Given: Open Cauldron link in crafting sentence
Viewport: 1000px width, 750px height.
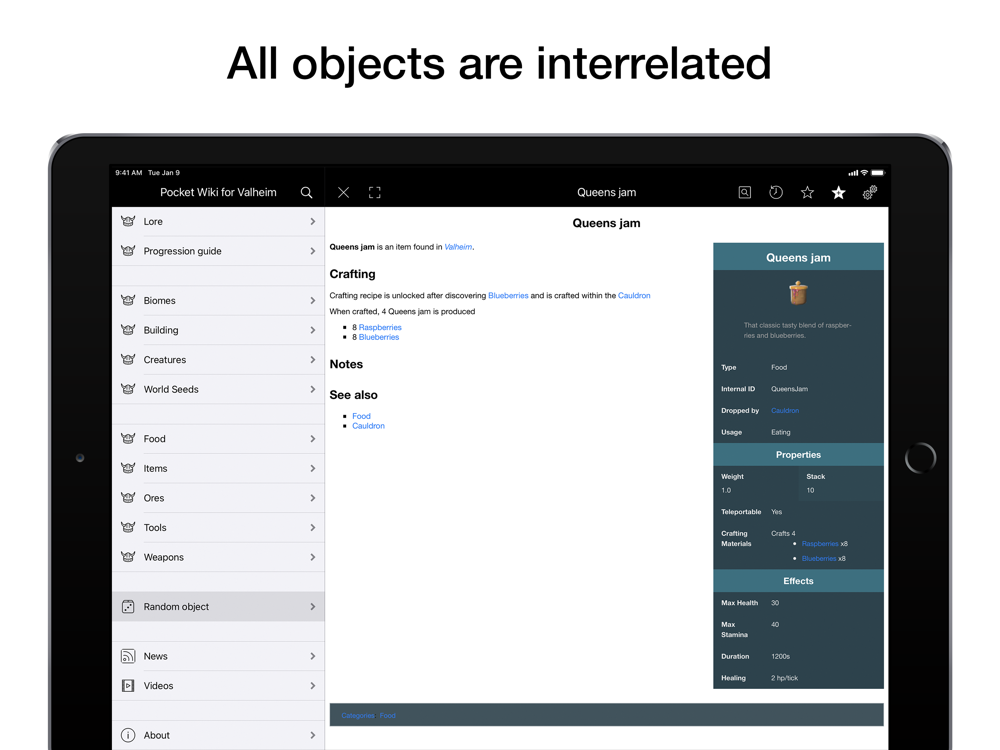Looking at the screenshot, I should point(634,295).
